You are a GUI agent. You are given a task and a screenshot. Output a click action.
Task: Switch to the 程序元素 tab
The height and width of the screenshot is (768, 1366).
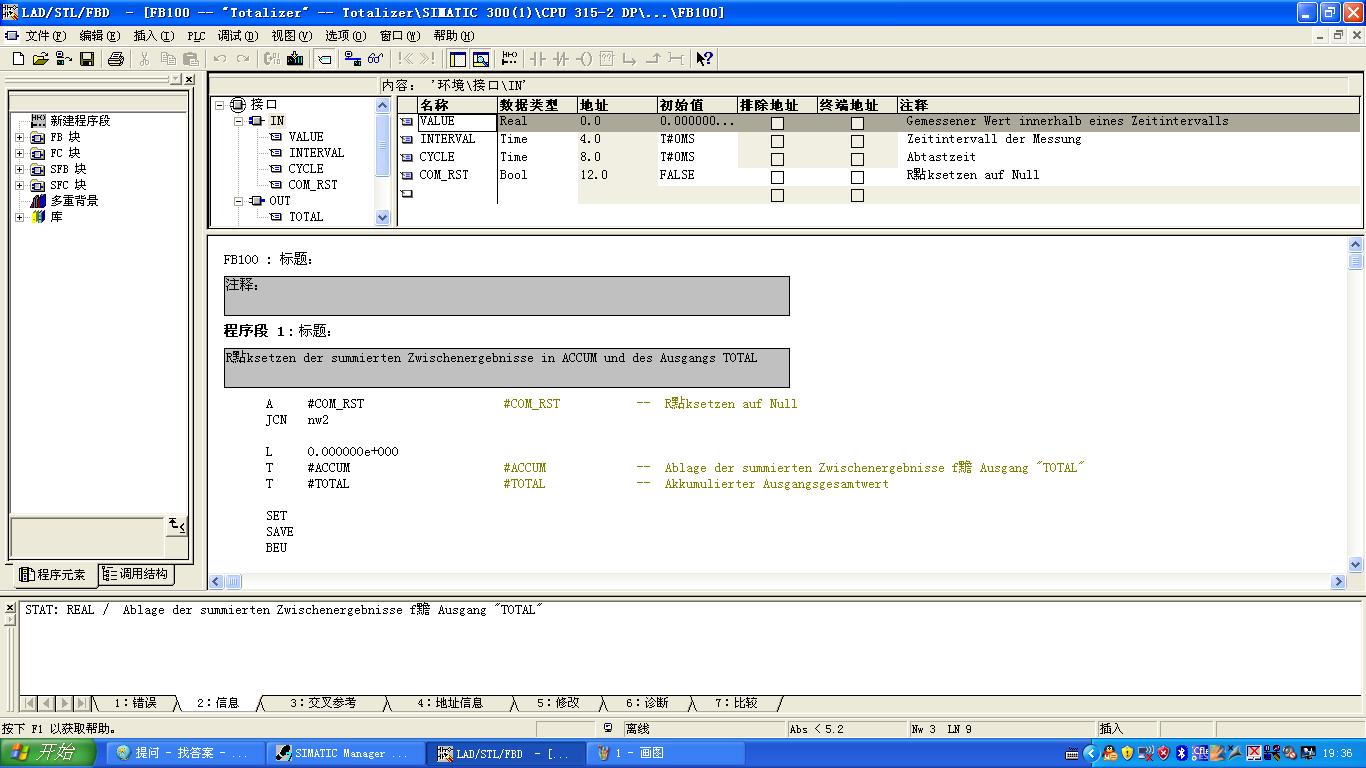pyautogui.click(x=54, y=575)
